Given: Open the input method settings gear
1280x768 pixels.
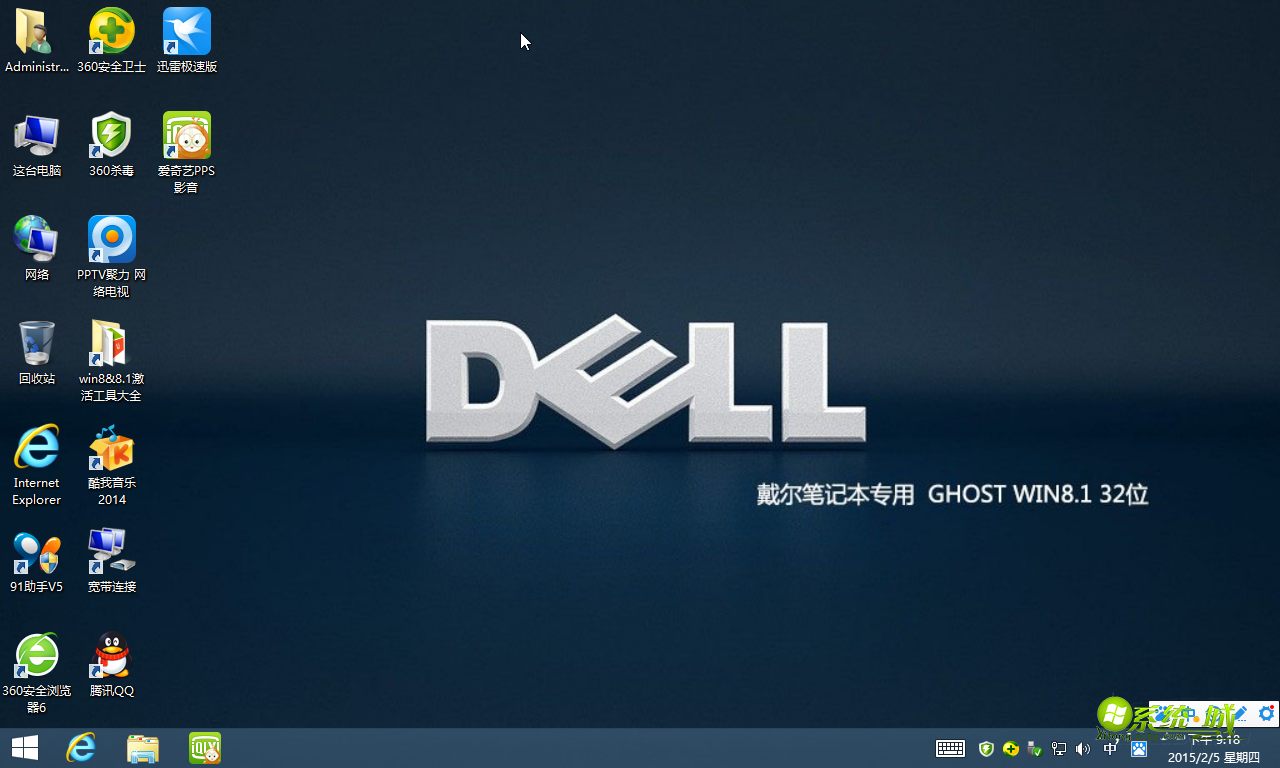Looking at the screenshot, I should pos(1266,714).
